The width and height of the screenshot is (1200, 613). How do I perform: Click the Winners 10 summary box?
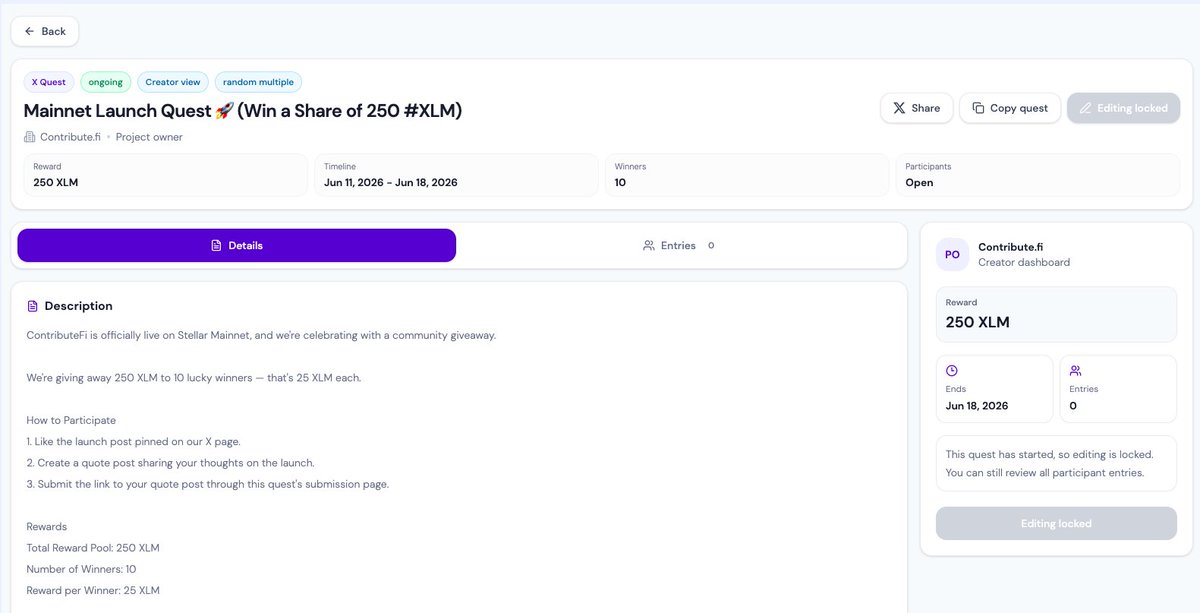(747, 175)
